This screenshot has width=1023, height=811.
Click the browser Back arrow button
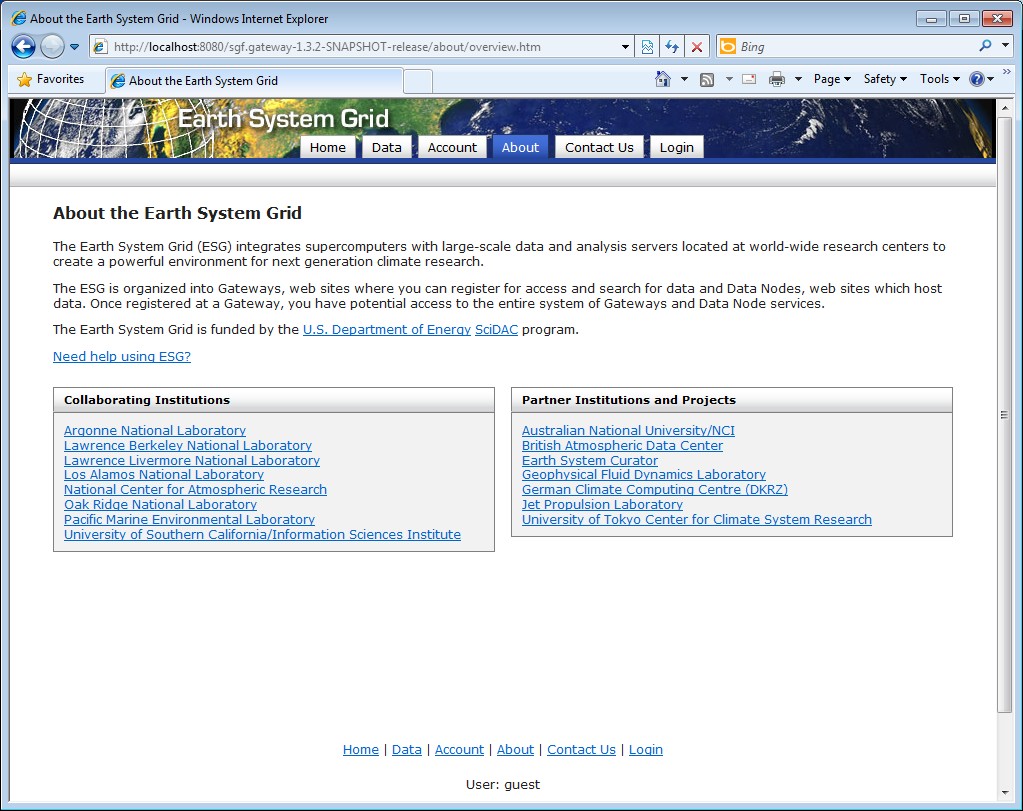[x=24, y=47]
